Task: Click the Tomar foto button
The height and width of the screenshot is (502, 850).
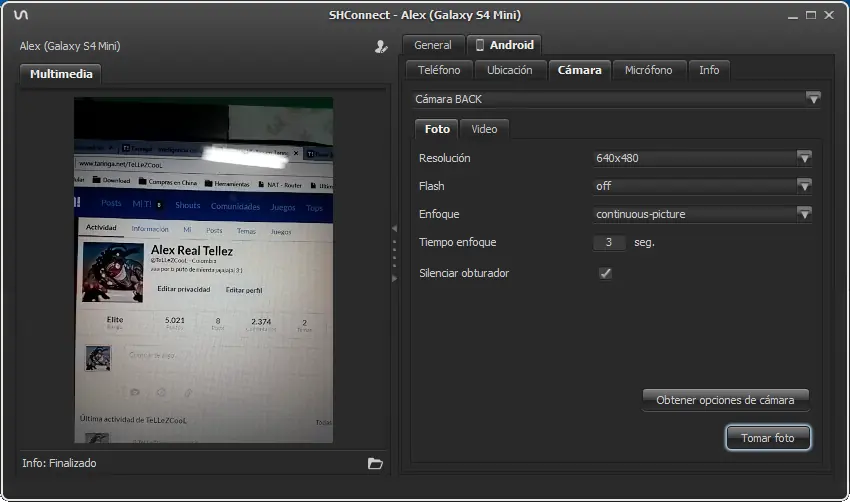Action: pyautogui.click(x=768, y=438)
